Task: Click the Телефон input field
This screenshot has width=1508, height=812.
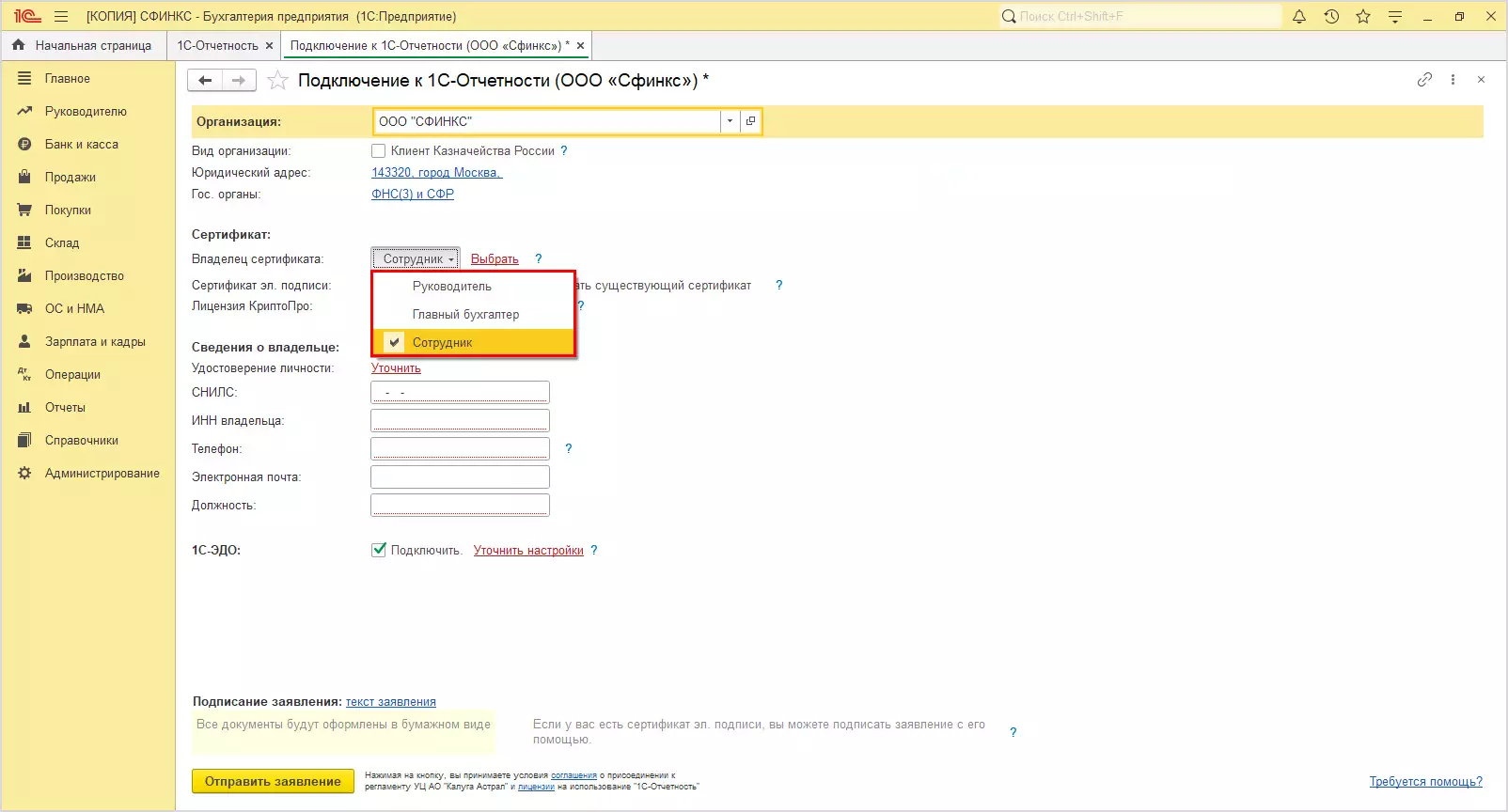Action: pos(460,448)
